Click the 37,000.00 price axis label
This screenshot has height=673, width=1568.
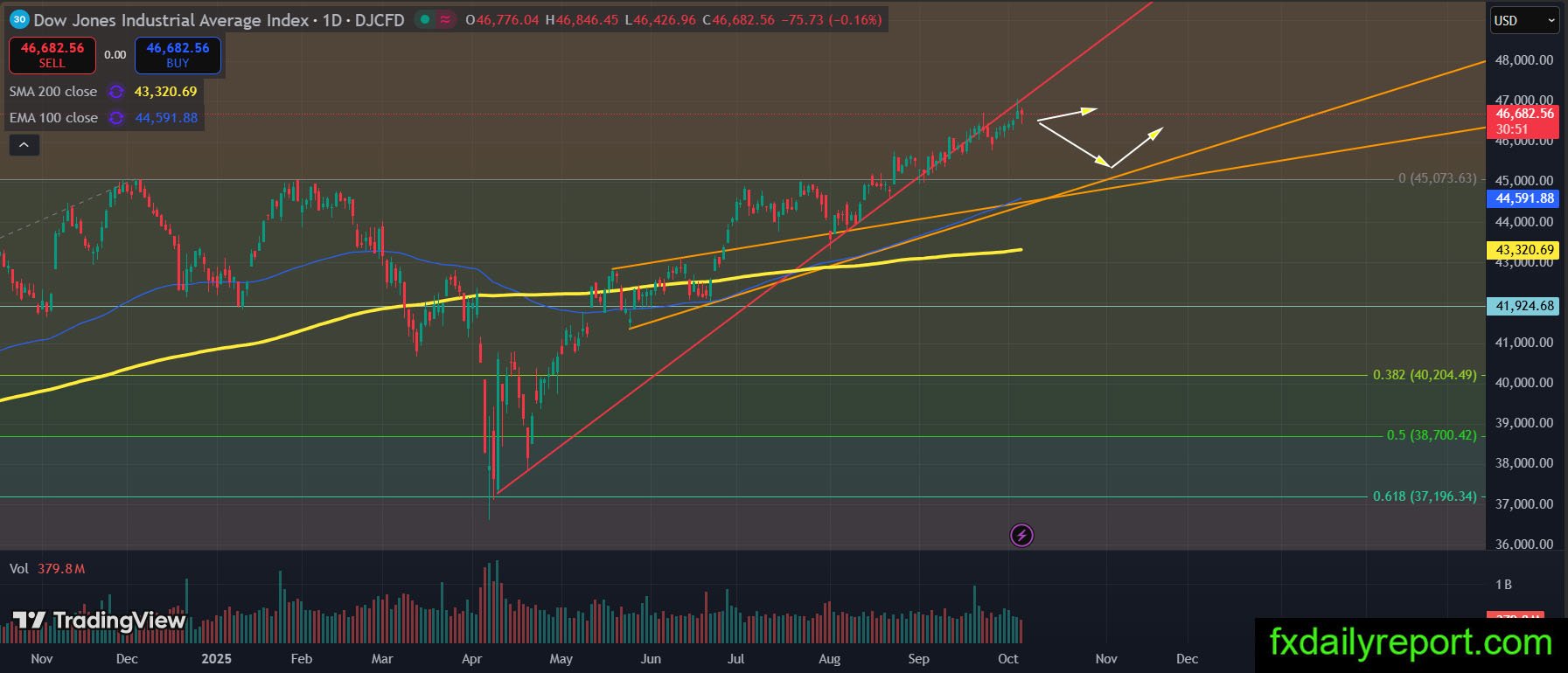pyautogui.click(x=1524, y=504)
